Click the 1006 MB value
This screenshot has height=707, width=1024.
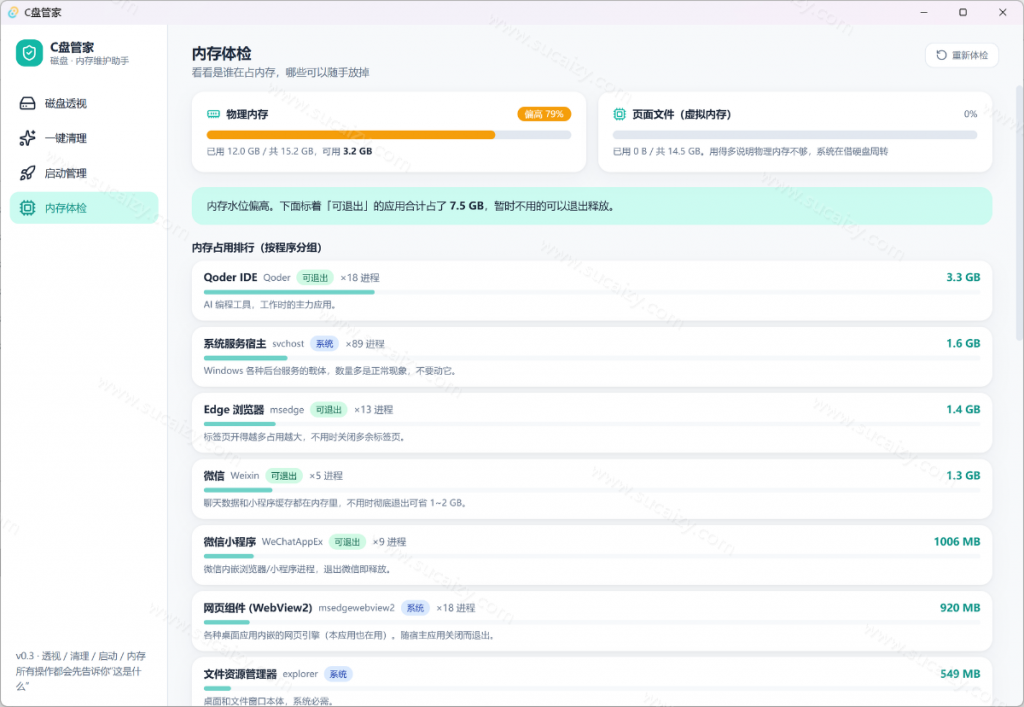pos(957,542)
